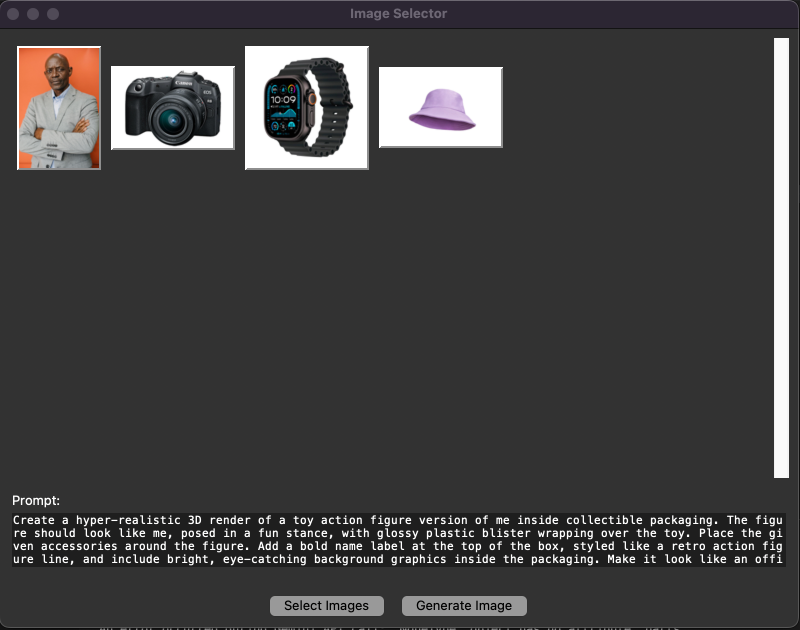Select the man in gray suit photo
800x630 pixels.
tap(59, 108)
